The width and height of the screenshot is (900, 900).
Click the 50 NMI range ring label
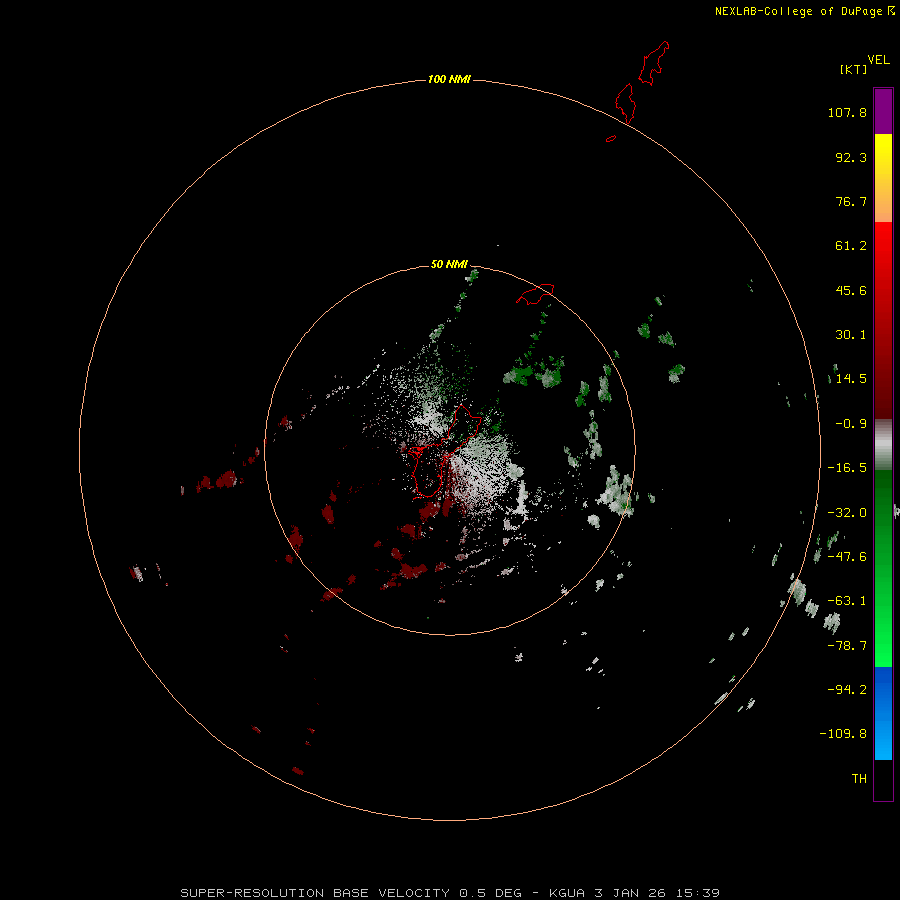[x=449, y=264]
